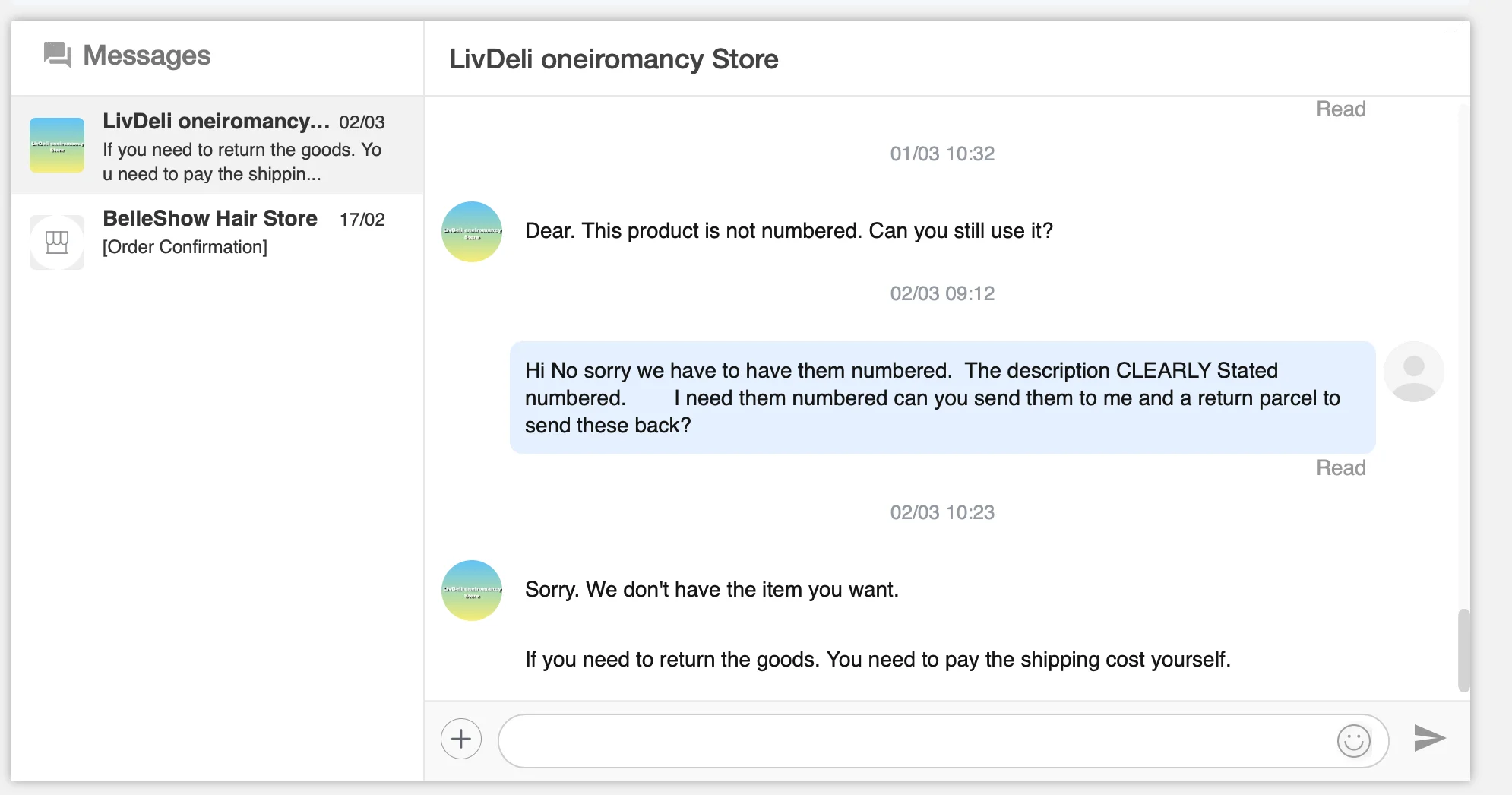Click the user profile avatar beside blue message
Viewport: 1512px width, 795px height.
(x=1413, y=372)
